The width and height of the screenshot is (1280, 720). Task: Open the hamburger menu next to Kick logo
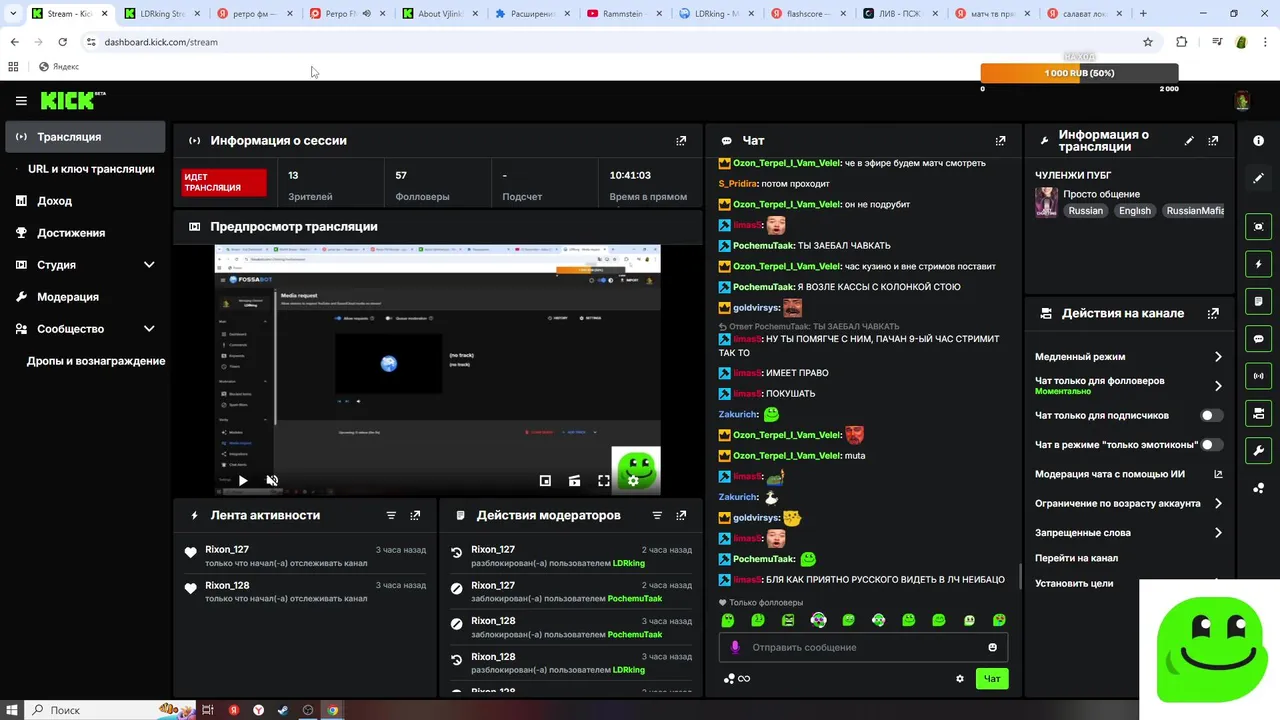21,101
